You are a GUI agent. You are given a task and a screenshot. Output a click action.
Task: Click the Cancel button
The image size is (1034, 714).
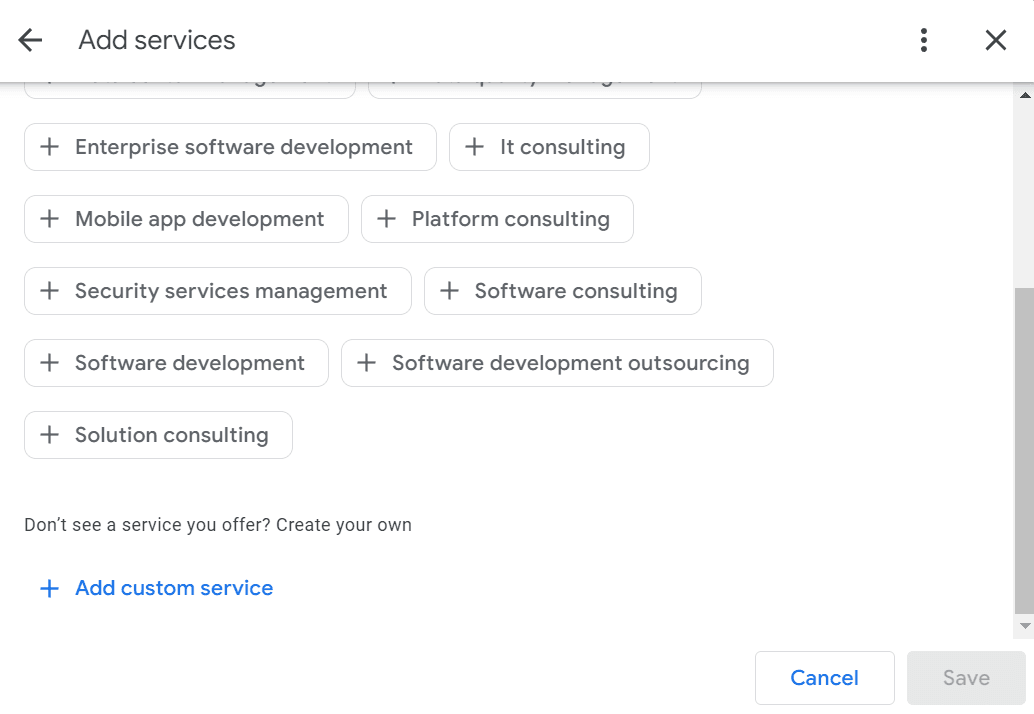click(824, 678)
